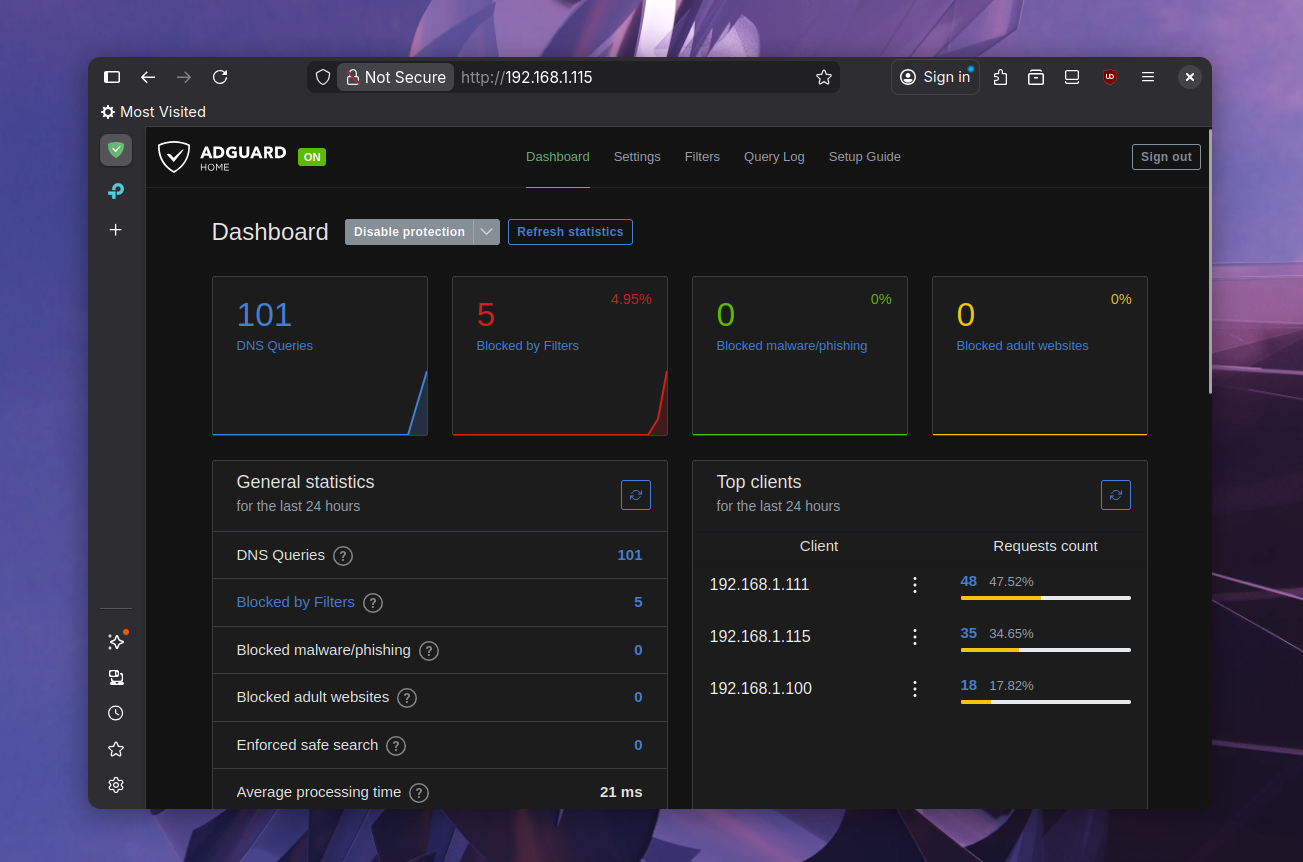Refresh the General statistics panel
This screenshot has height=862, width=1303.
pyautogui.click(x=635, y=495)
